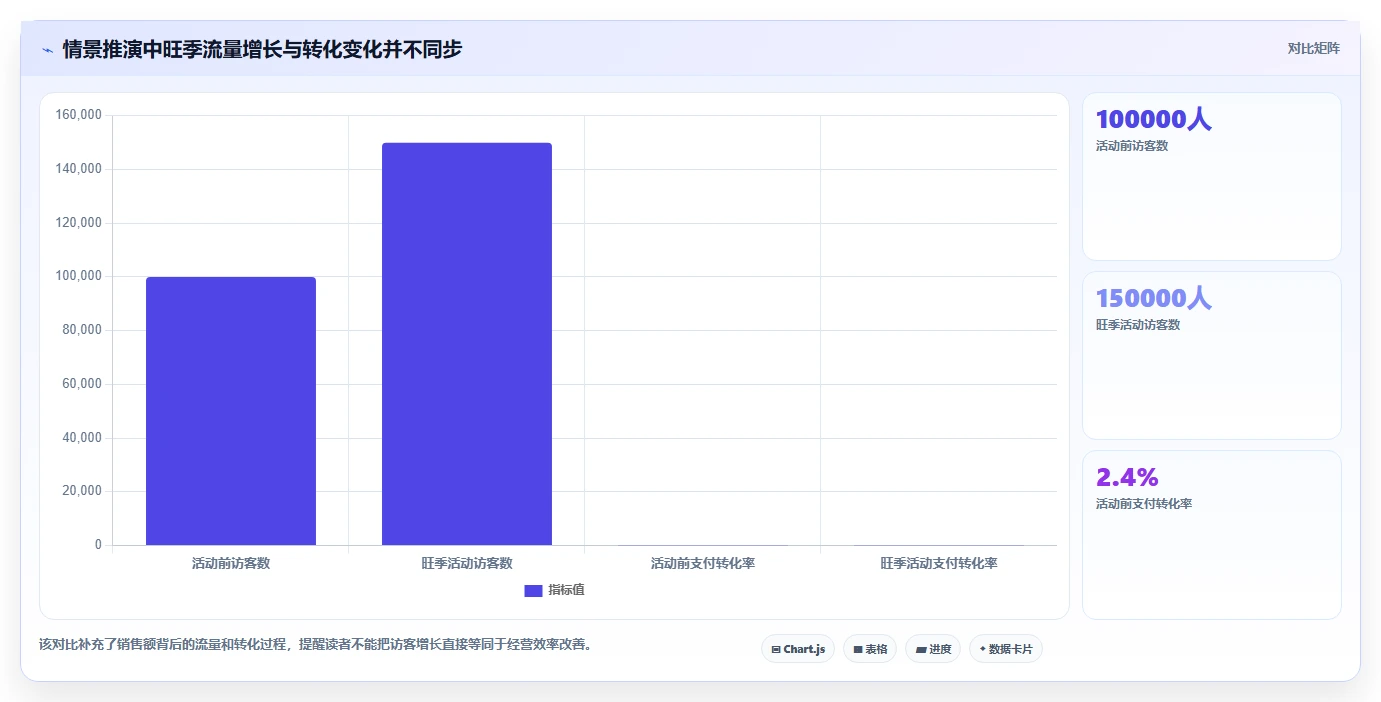Click the 140,000 y-axis tick label
The image size is (1381, 702).
[x=79, y=169]
